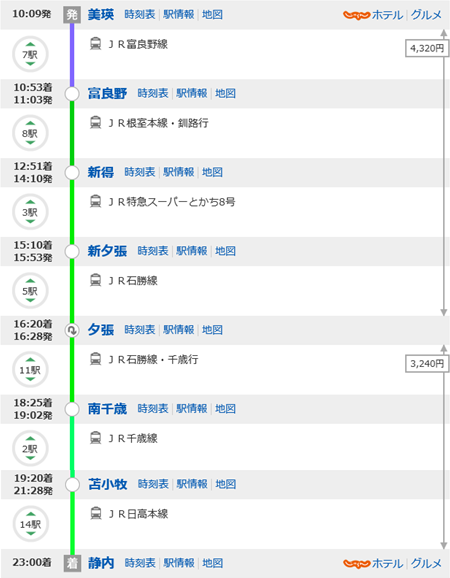Image resolution: width=450 pixels, height=578 pixels.
Task: Expand 5駅 stops on JR石勝線
Action: (x=30, y=291)
